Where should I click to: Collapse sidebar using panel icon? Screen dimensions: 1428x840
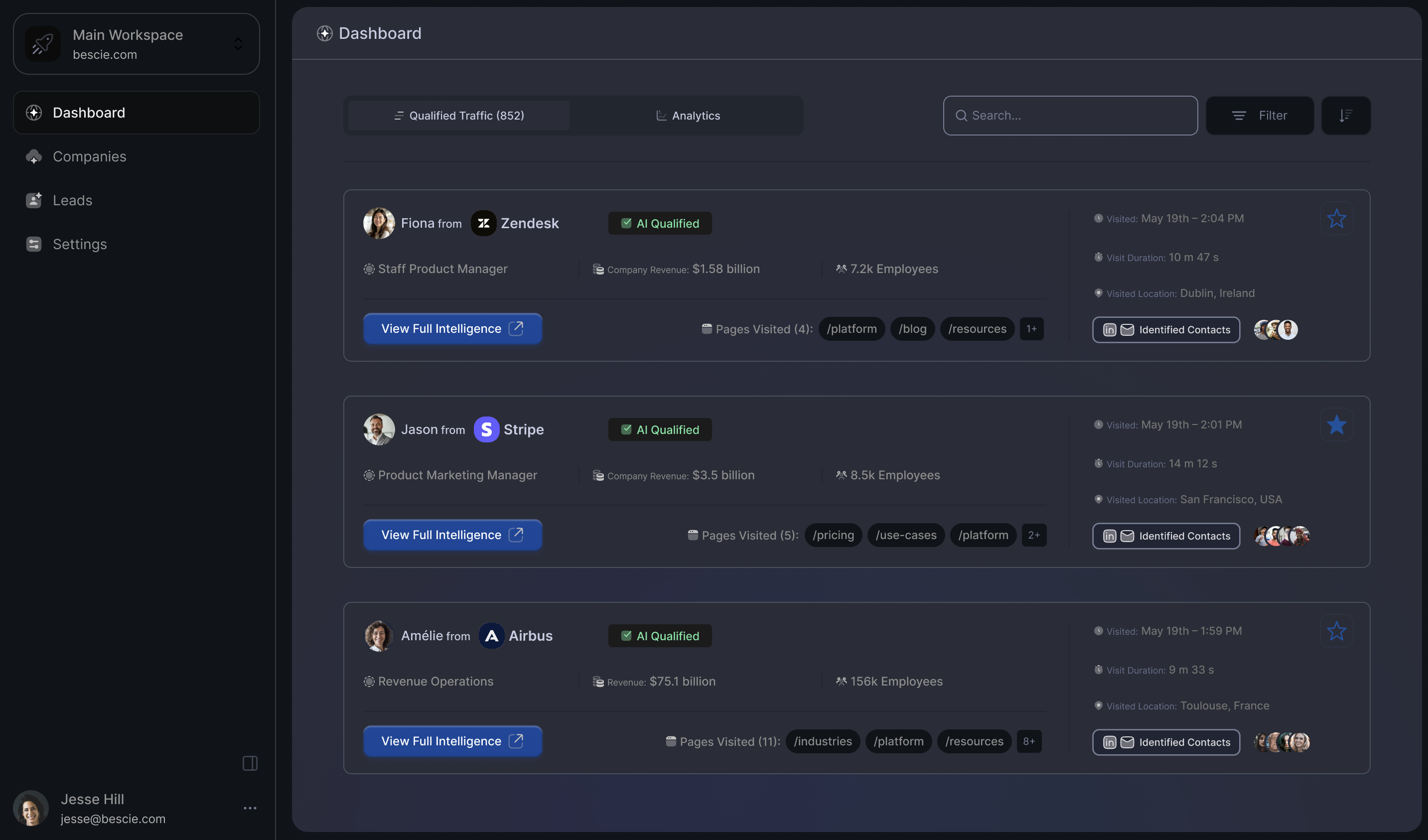tap(250, 763)
